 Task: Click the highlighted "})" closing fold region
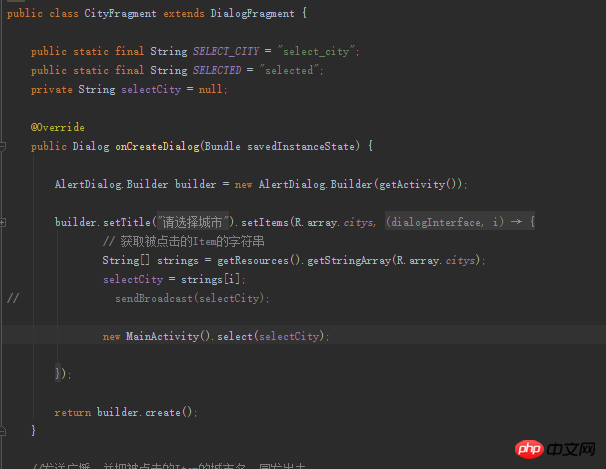point(58,373)
